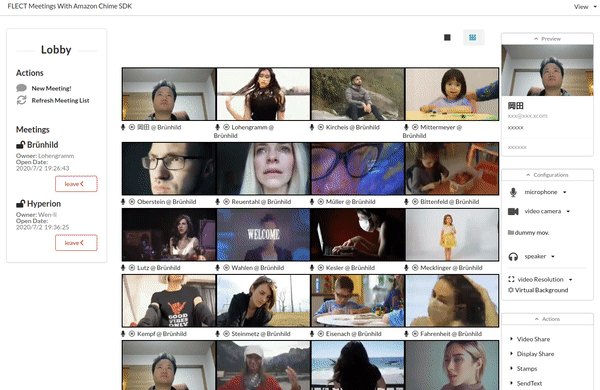Toggle the target icon for Oberstein tile

click(132, 201)
